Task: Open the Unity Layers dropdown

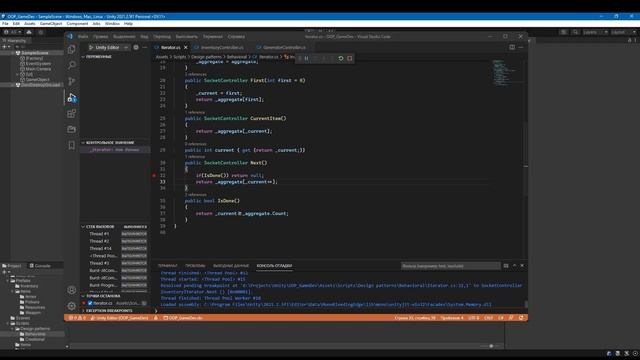Action: click(595, 32)
